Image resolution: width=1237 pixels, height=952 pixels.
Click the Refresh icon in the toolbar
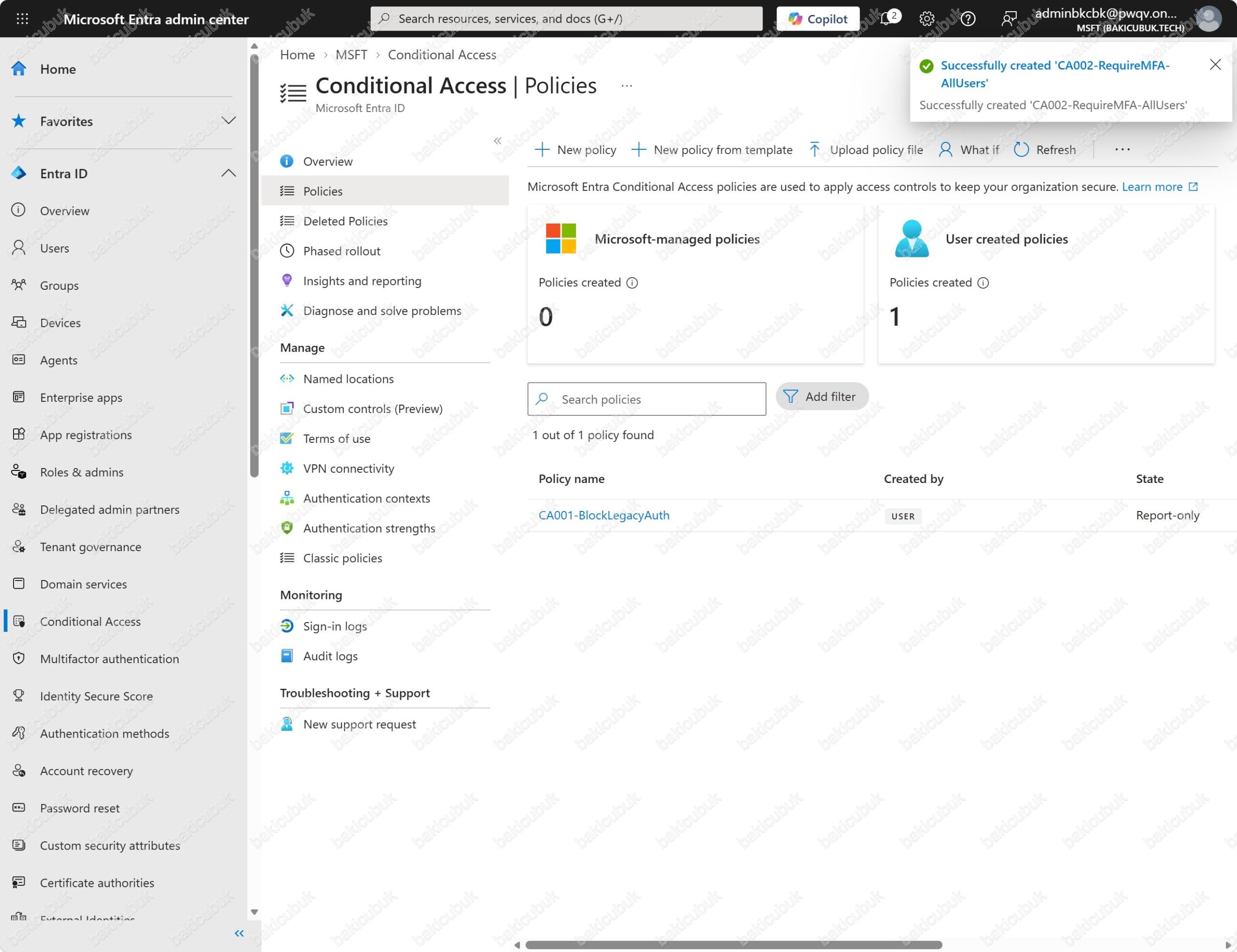pos(1021,149)
